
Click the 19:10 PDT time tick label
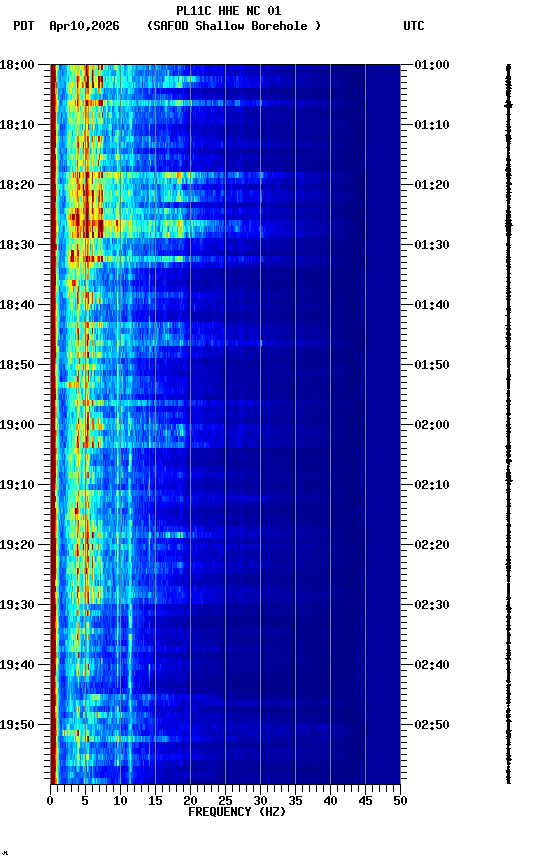[17, 485]
